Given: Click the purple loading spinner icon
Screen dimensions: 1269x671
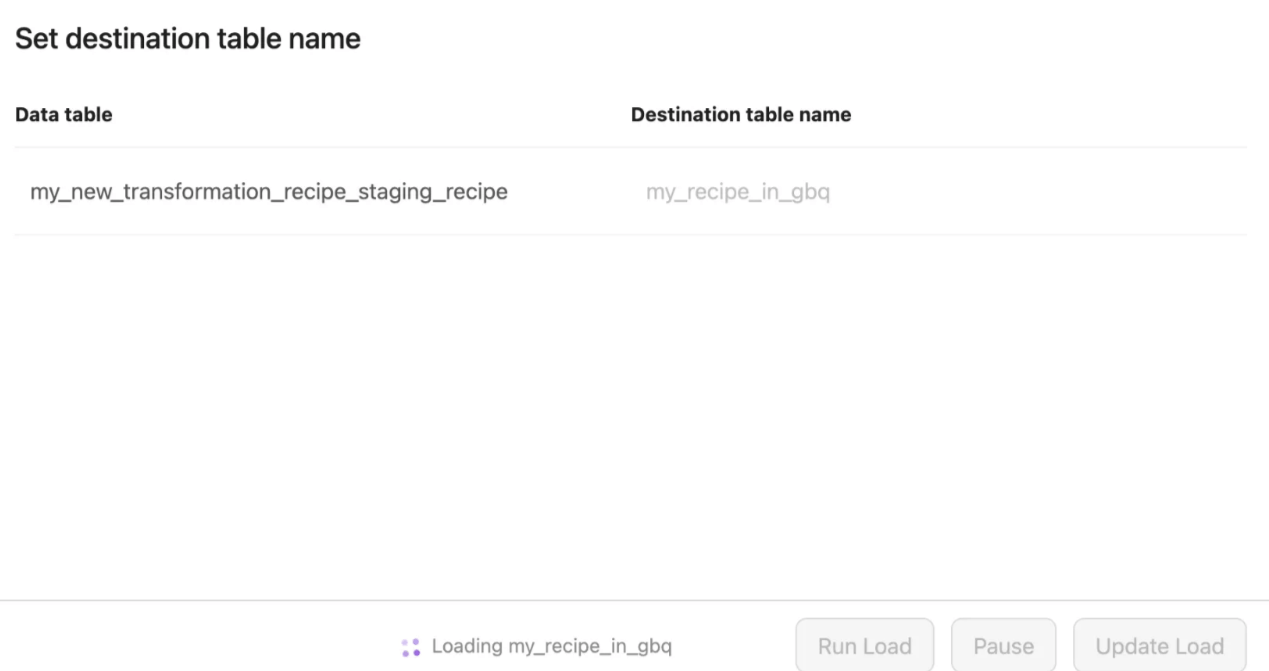Looking at the screenshot, I should (x=410, y=647).
